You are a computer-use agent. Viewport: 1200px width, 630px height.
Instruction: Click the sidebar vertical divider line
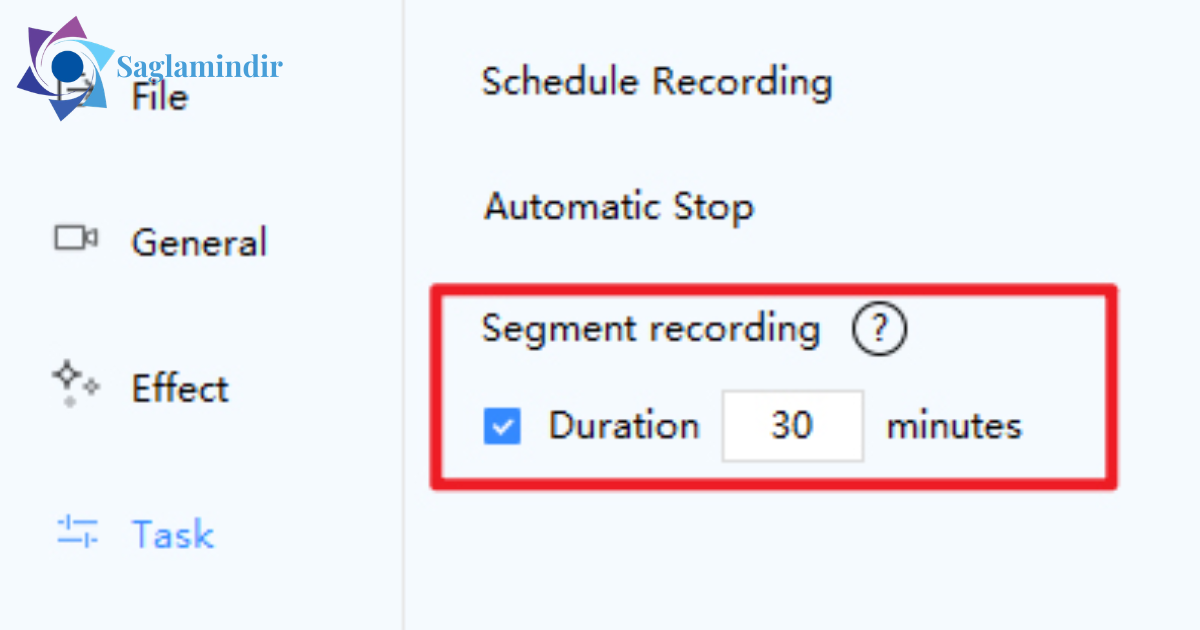coord(403,315)
